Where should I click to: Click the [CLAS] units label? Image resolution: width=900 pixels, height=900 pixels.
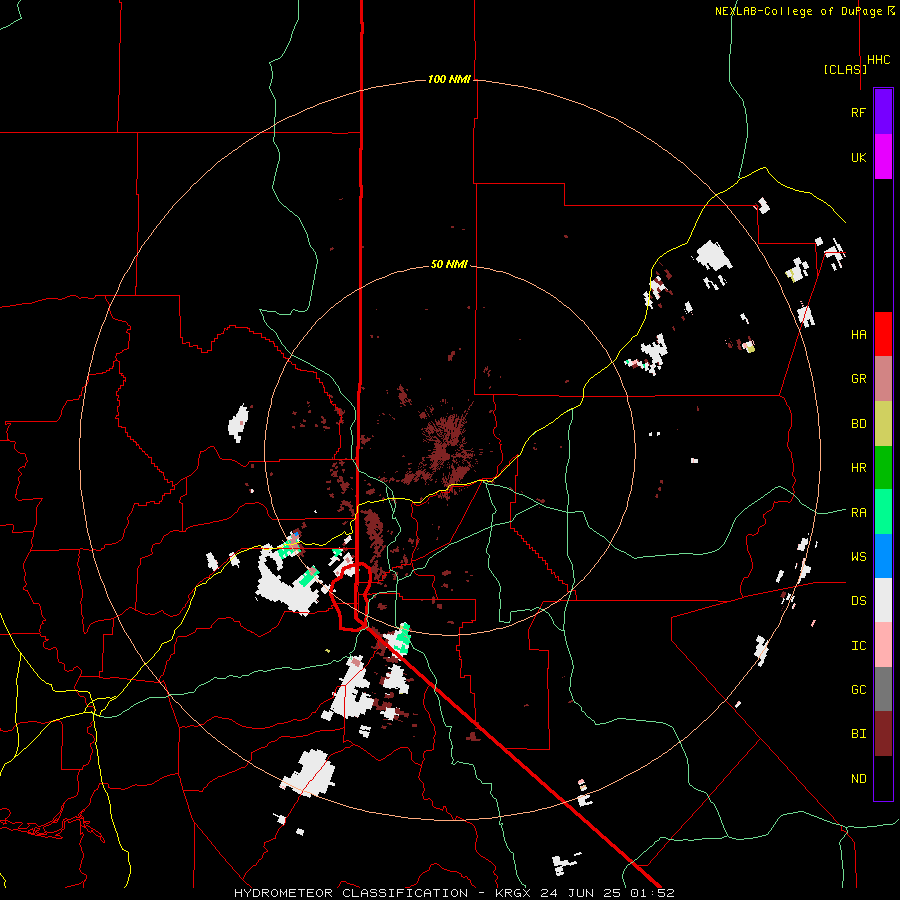click(845, 69)
